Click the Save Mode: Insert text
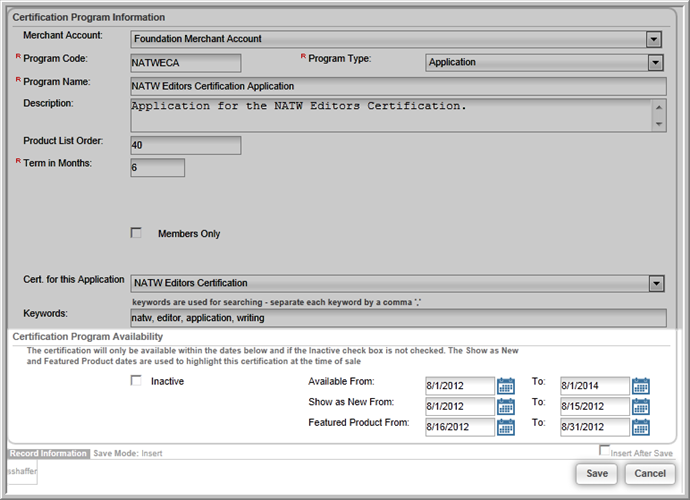This screenshot has height=500, width=690. point(128,453)
